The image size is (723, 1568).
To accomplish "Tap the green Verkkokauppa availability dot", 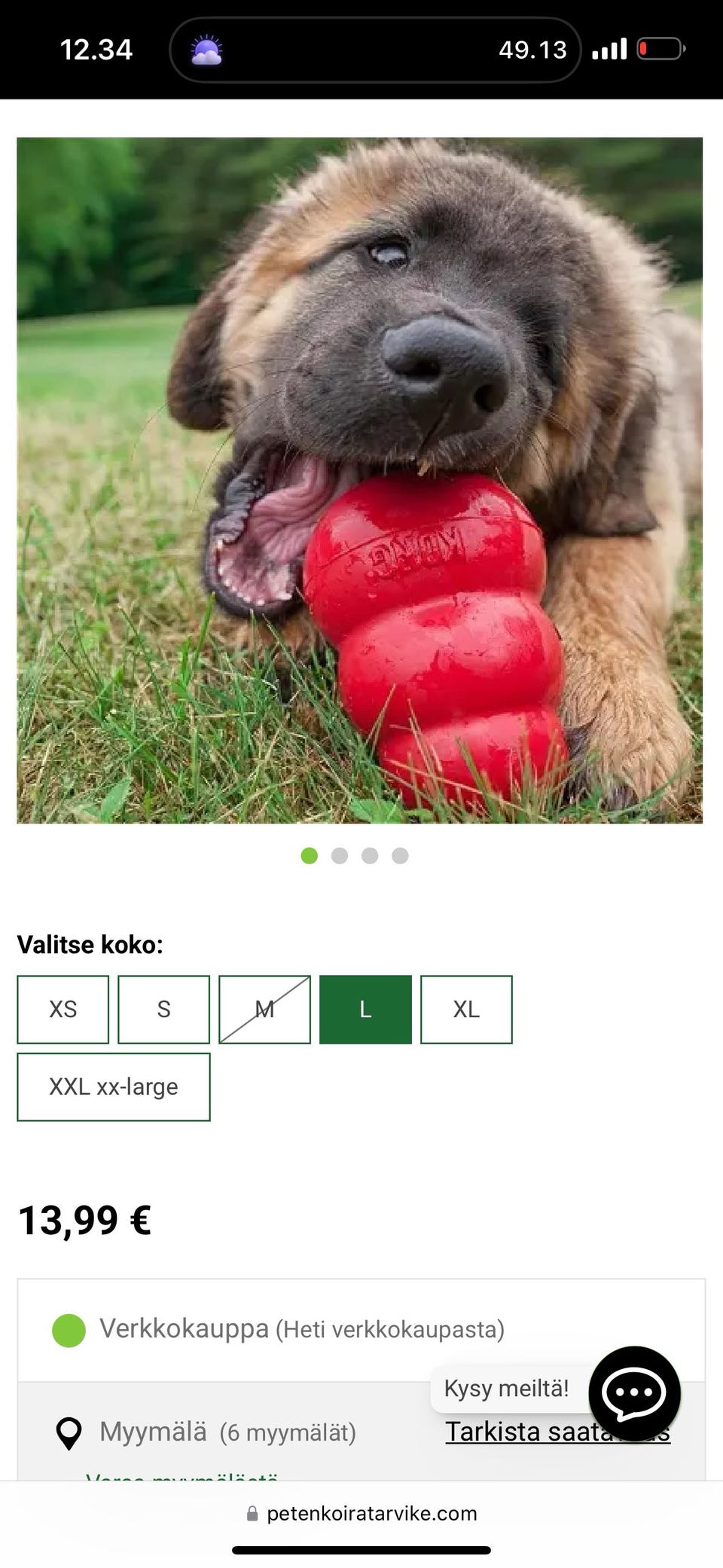I will click(69, 1330).
